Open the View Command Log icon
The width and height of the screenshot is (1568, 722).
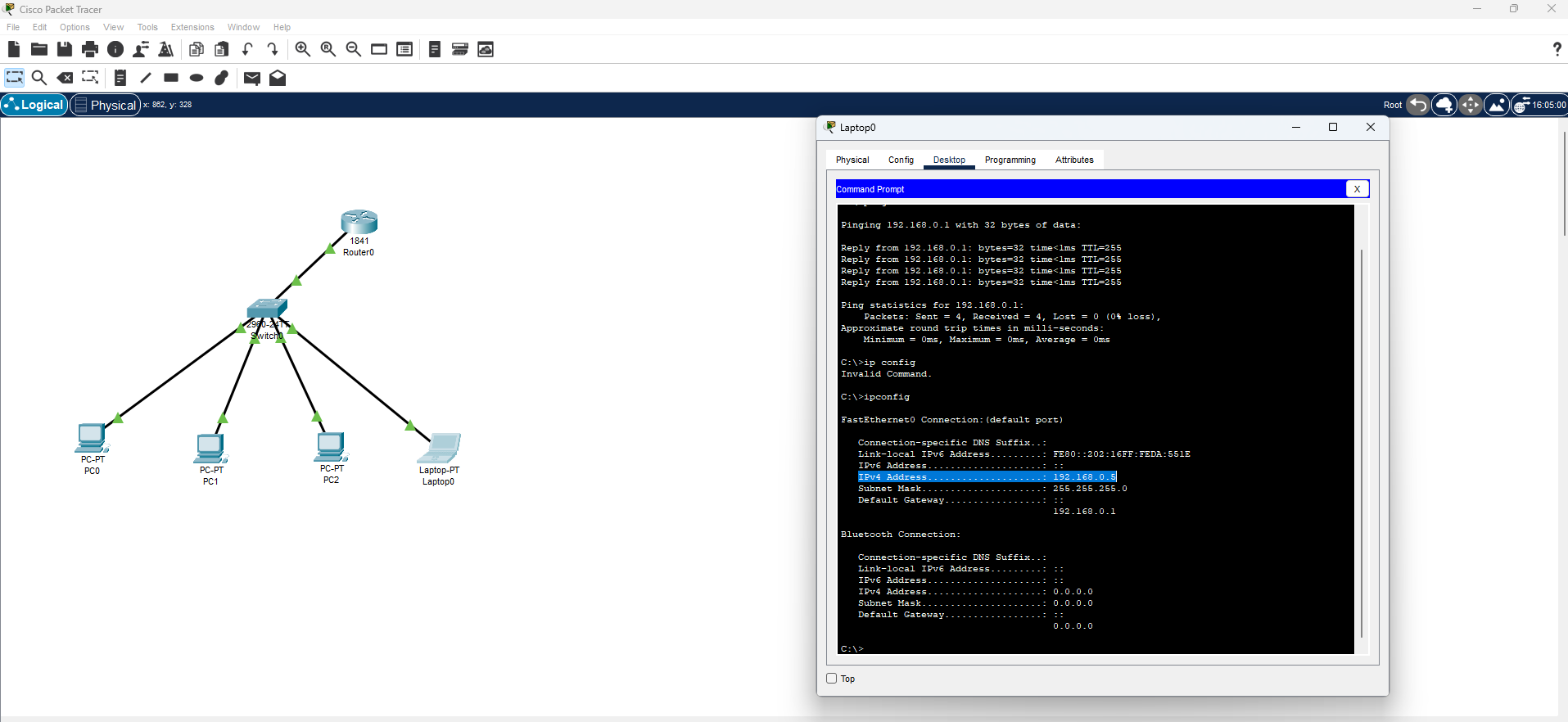pyautogui.click(x=435, y=49)
